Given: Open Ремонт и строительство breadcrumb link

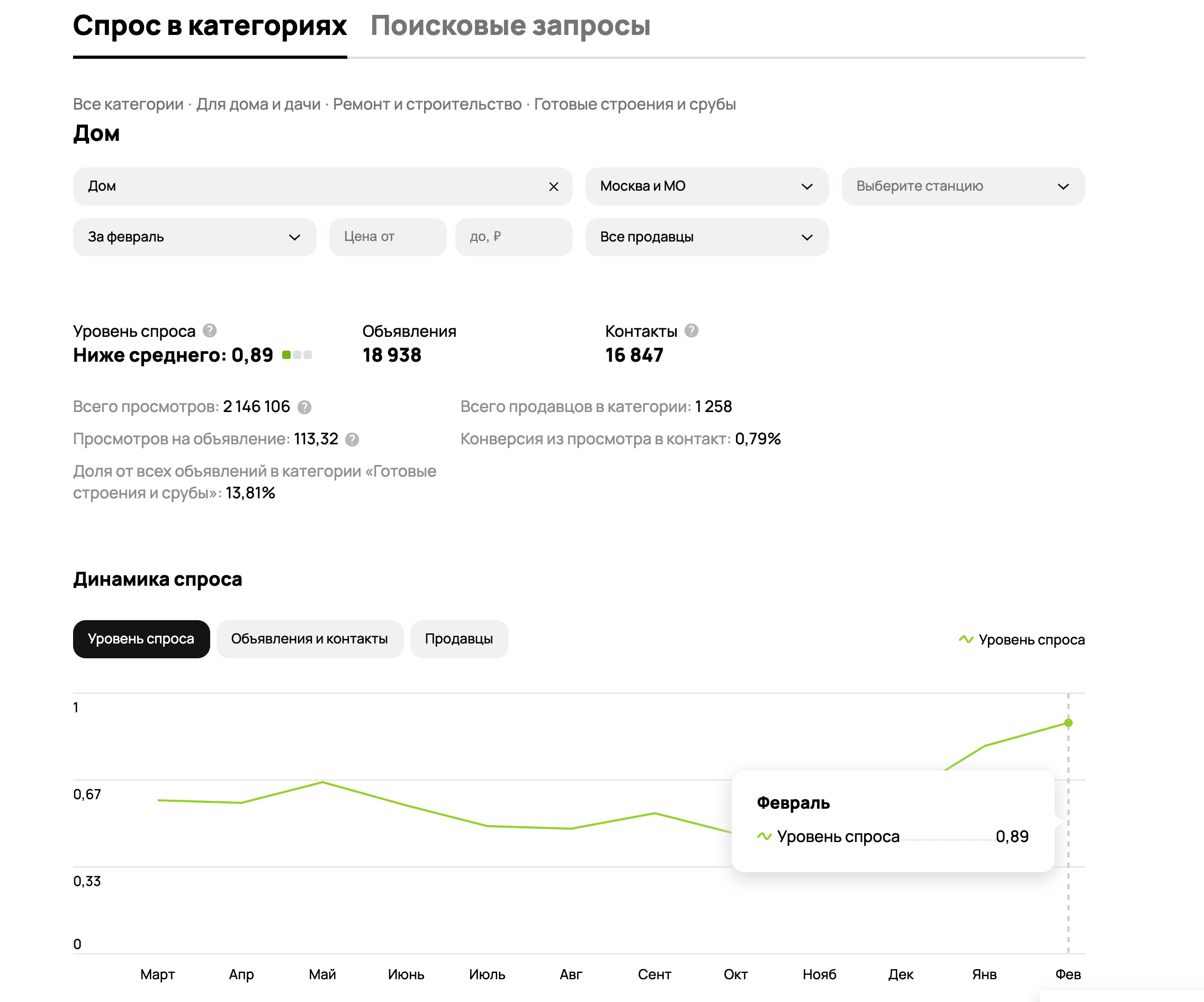Looking at the screenshot, I should pyautogui.click(x=427, y=104).
